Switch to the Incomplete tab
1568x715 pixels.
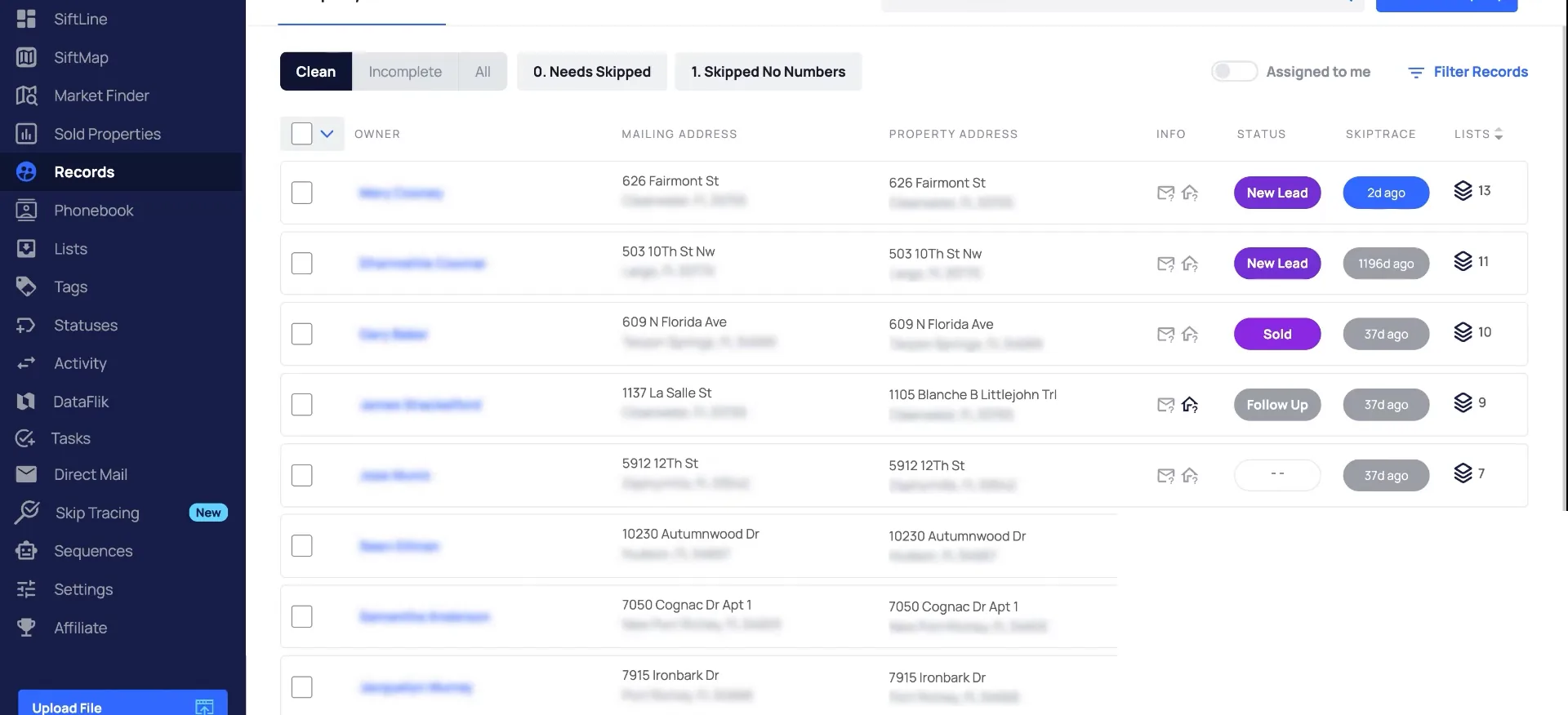coord(405,72)
